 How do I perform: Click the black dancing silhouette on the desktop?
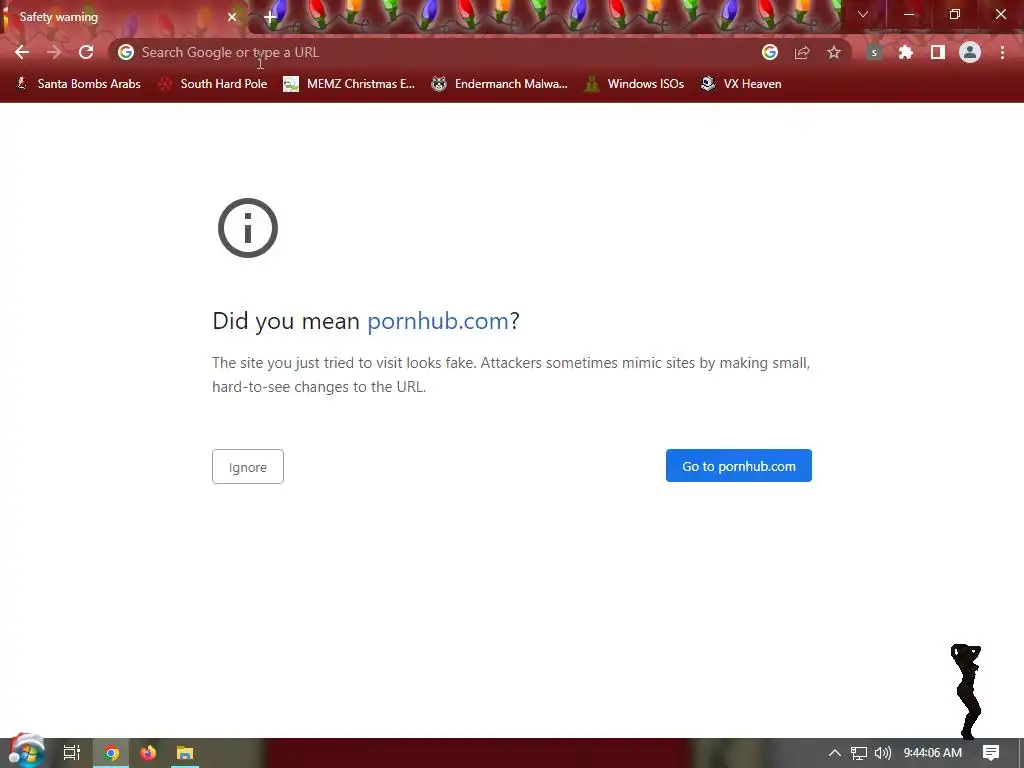tap(967, 691)
